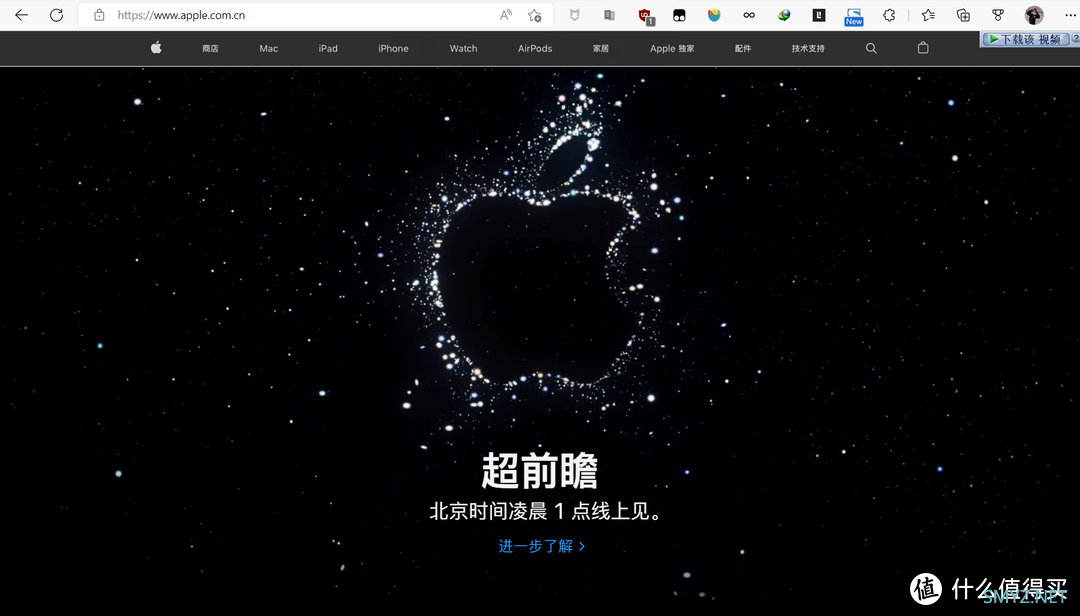
Task: Open the Watch nav item
Action: click(464, 48)
